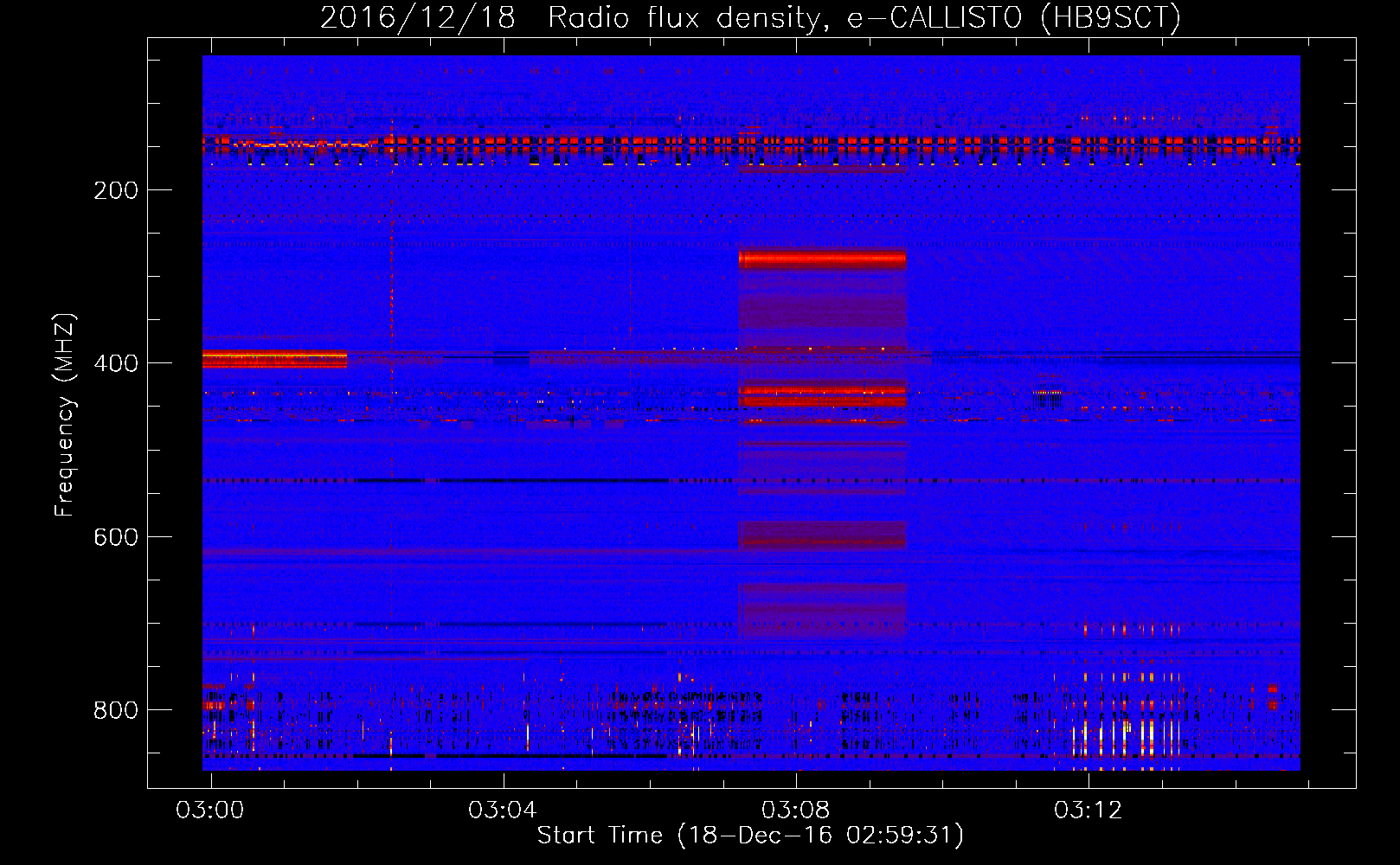This screenshot has width=1400, height=865.
Task: Click the 03:12 time tick label
Action: [1088, 810]
